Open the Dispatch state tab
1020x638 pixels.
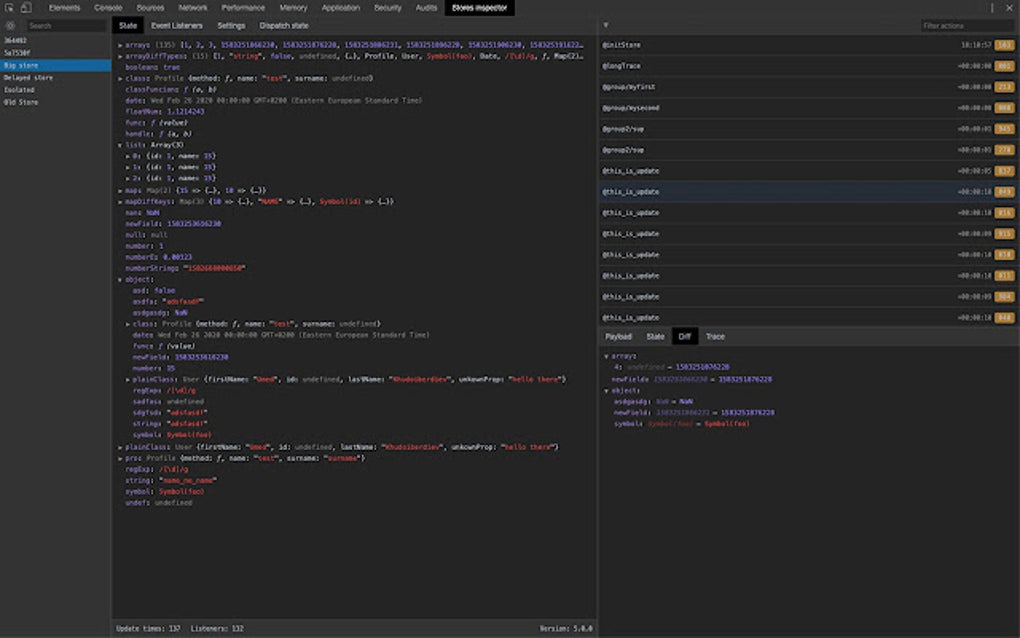pos(282,25)
